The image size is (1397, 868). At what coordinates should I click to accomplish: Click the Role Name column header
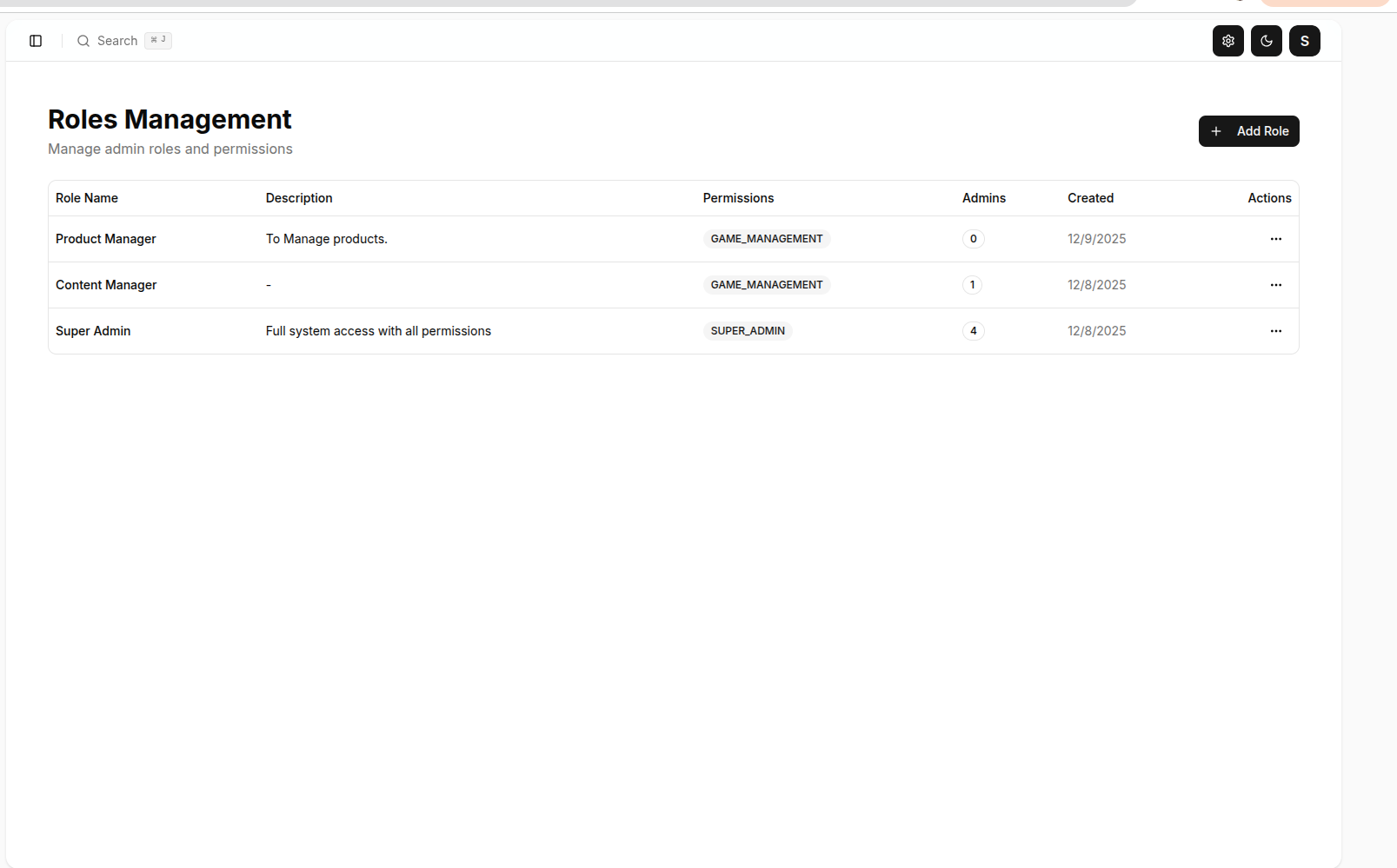coord(87,198)
